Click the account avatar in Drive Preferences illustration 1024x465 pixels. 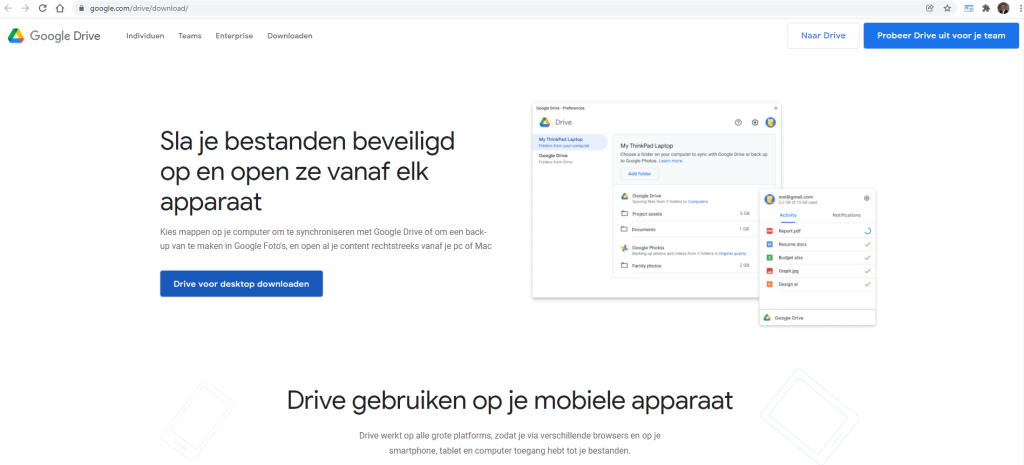pyautogui.click(x=771, y=122)
